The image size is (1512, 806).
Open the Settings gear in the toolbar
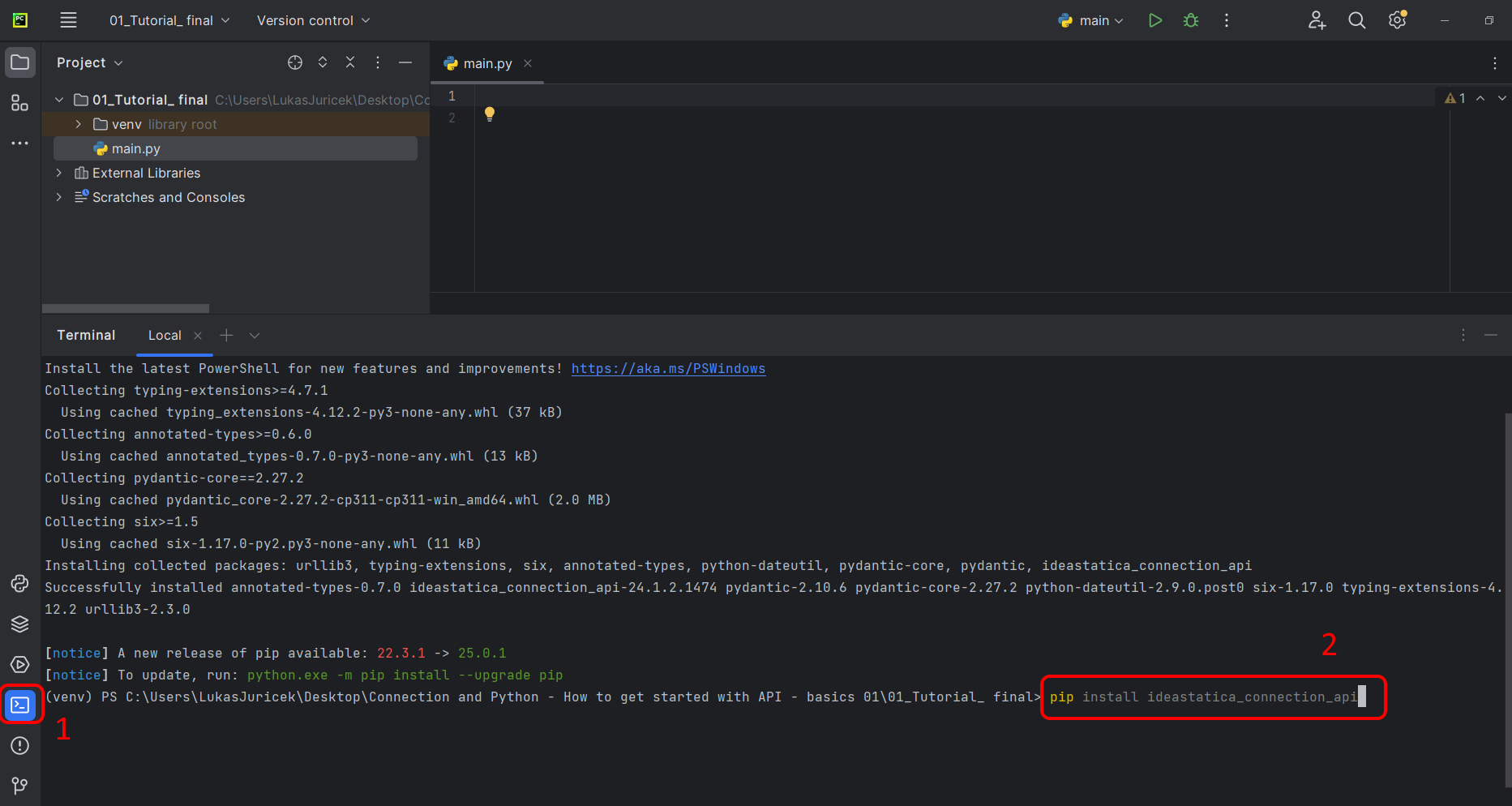pyautogui.click(x=1397, y=20)
